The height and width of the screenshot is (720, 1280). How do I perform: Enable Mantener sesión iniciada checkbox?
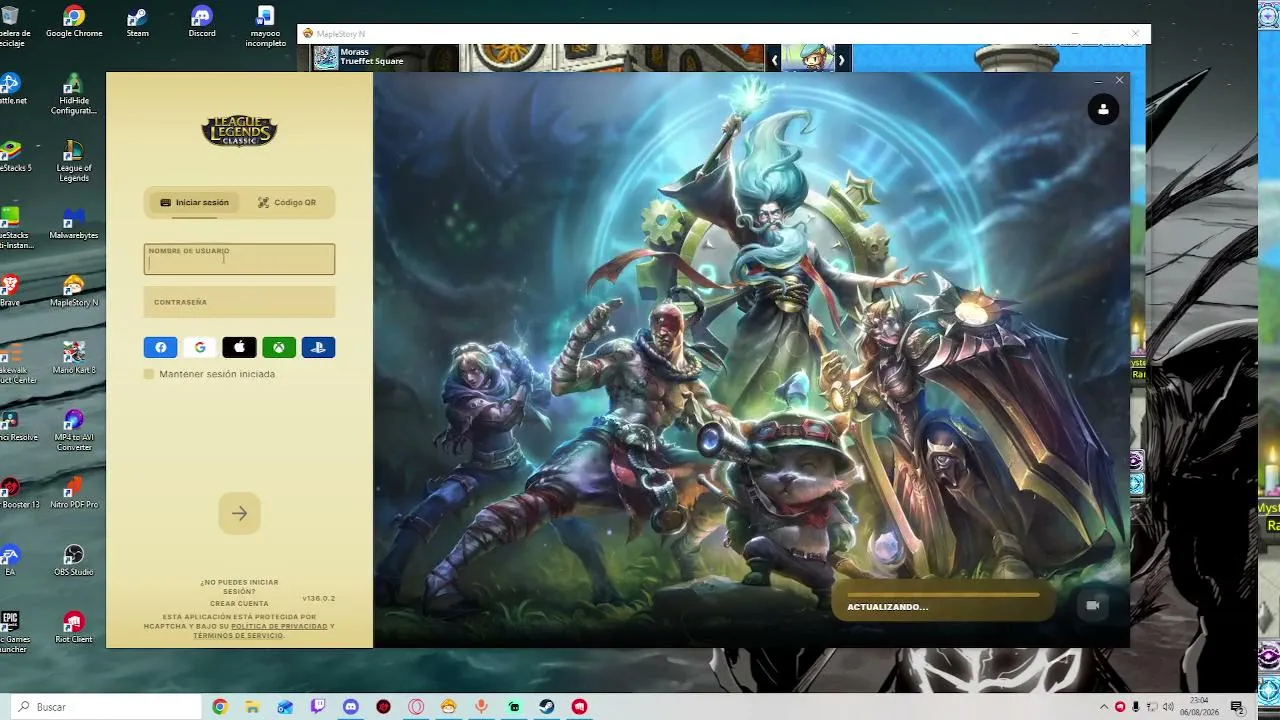(149, 374)
